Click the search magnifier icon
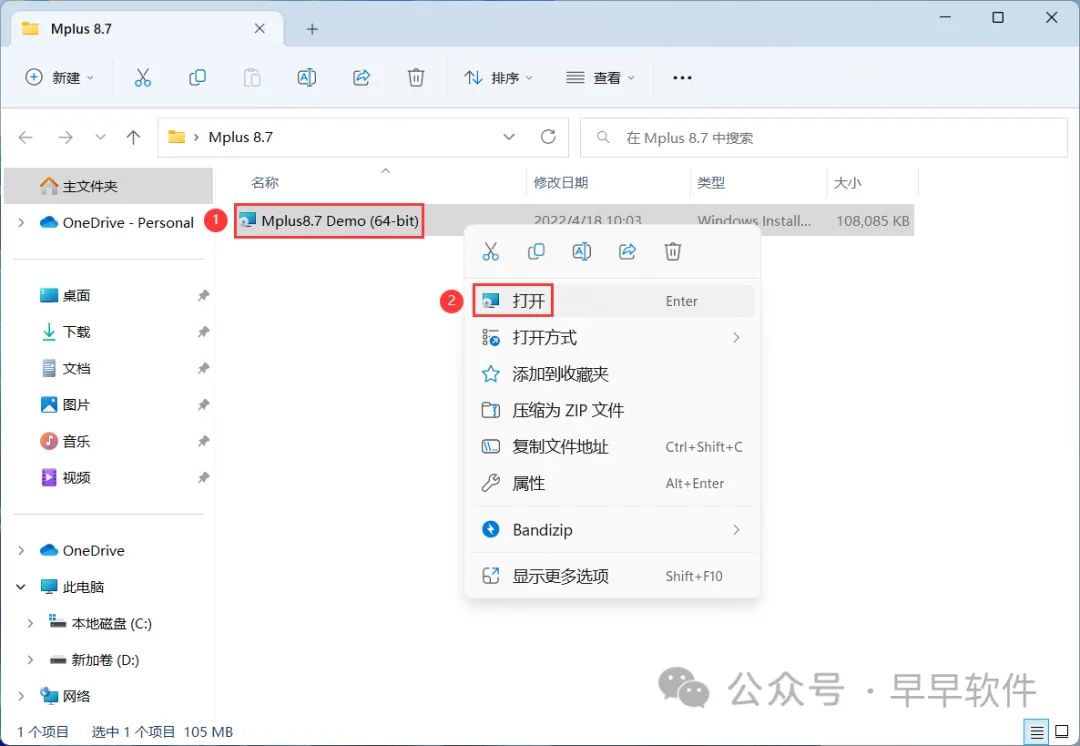 [x=603, y=137]
